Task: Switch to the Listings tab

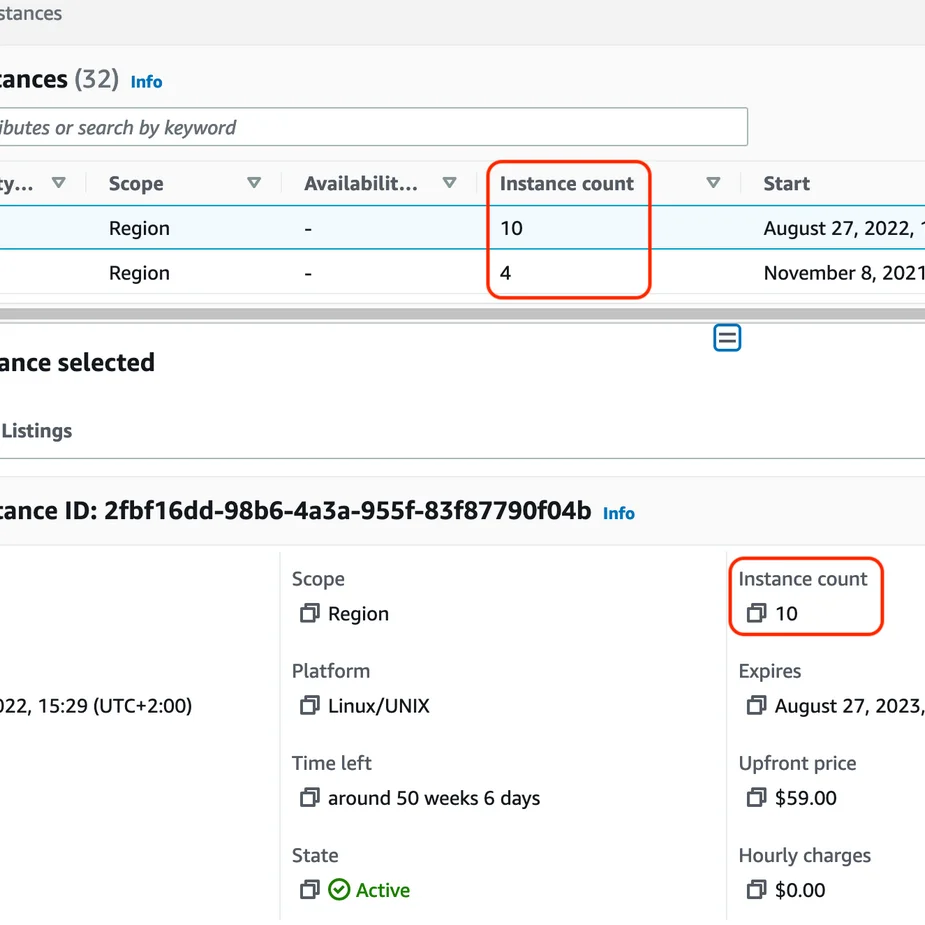Action: pos(38,430)
